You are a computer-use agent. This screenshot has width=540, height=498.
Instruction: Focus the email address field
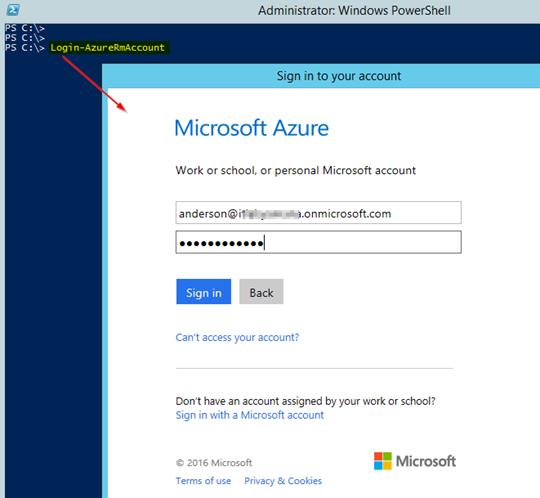click(318, 213)
